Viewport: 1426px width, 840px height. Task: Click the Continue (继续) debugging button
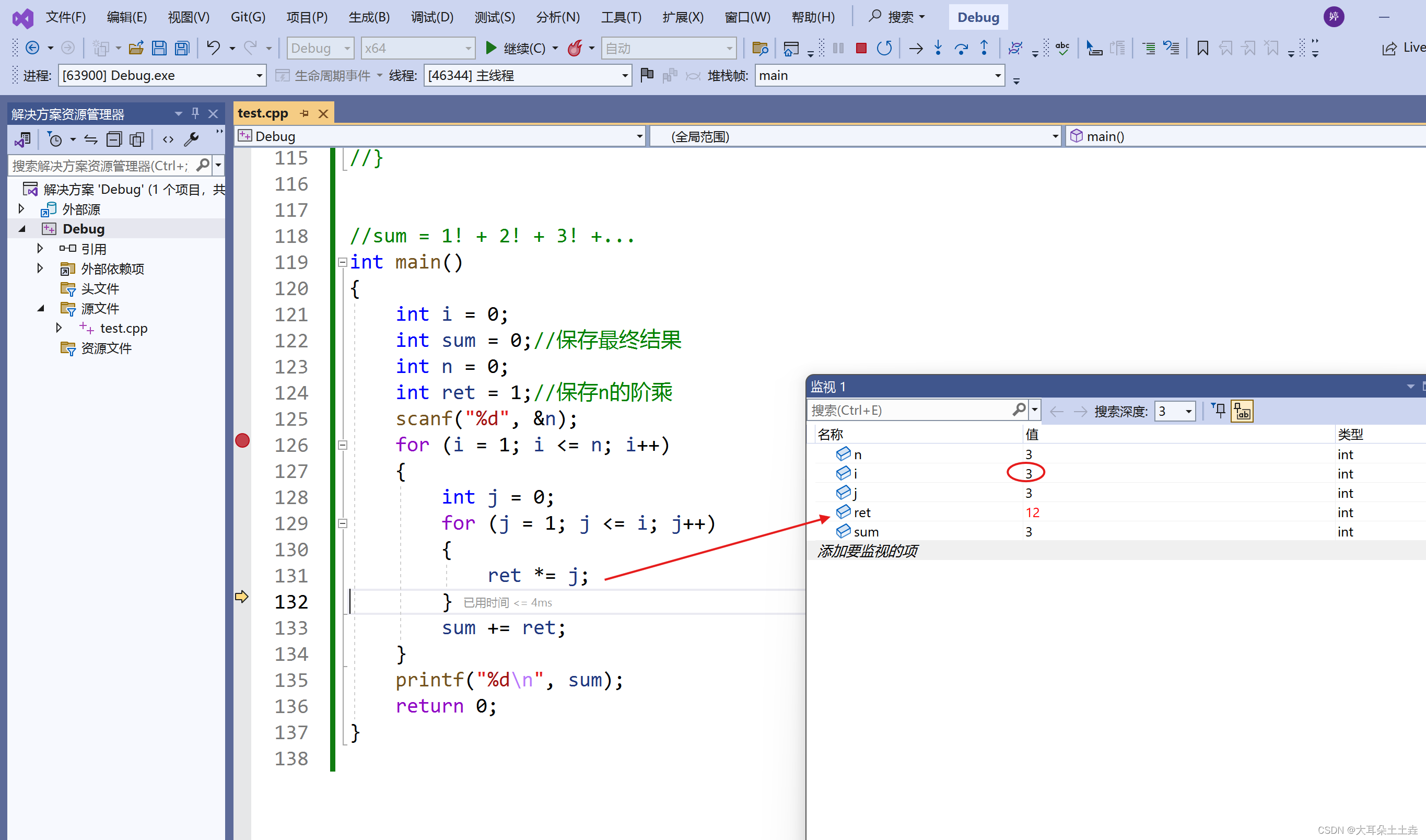515,48
